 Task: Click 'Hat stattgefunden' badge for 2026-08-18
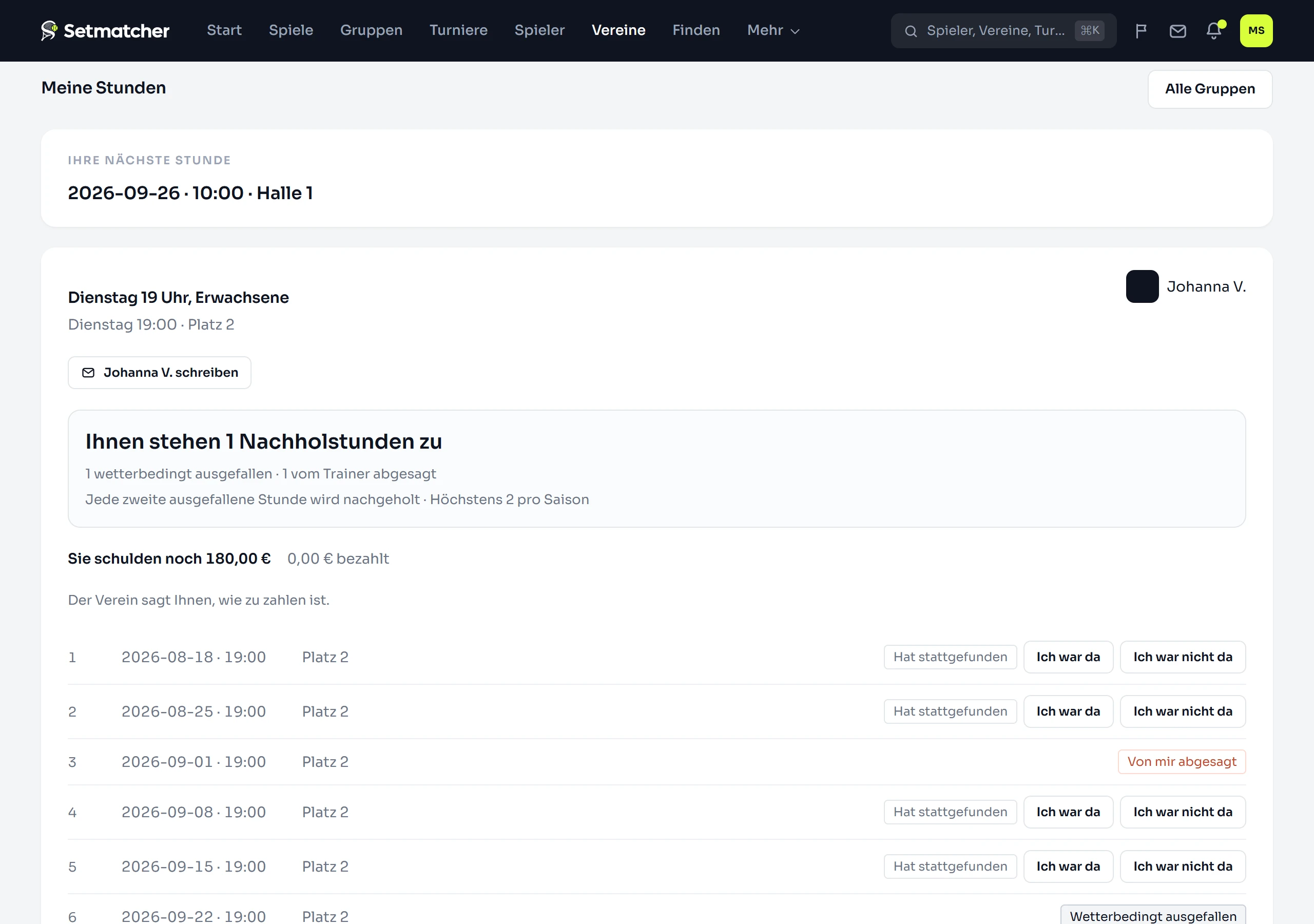coord(950,657)
